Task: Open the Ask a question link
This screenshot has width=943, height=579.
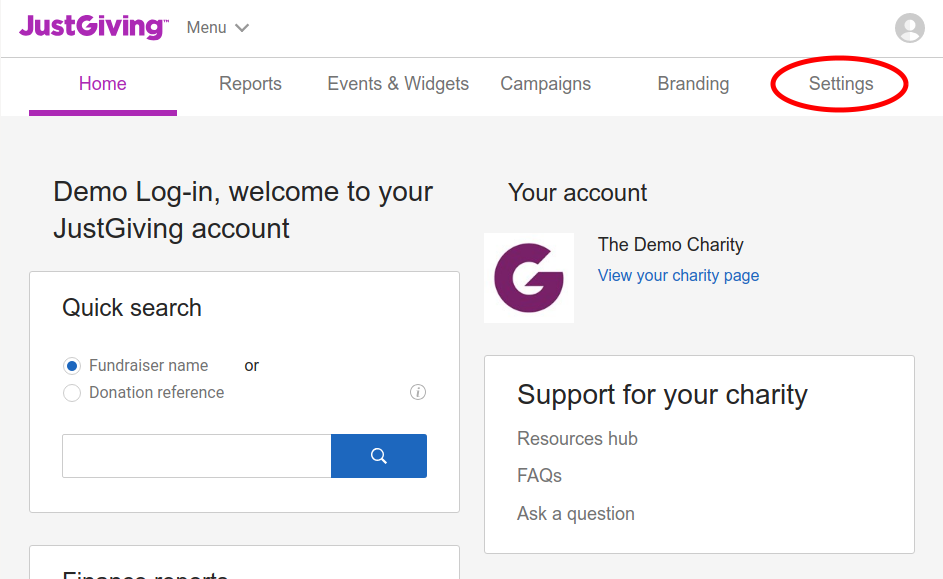Action: [576, 514]
